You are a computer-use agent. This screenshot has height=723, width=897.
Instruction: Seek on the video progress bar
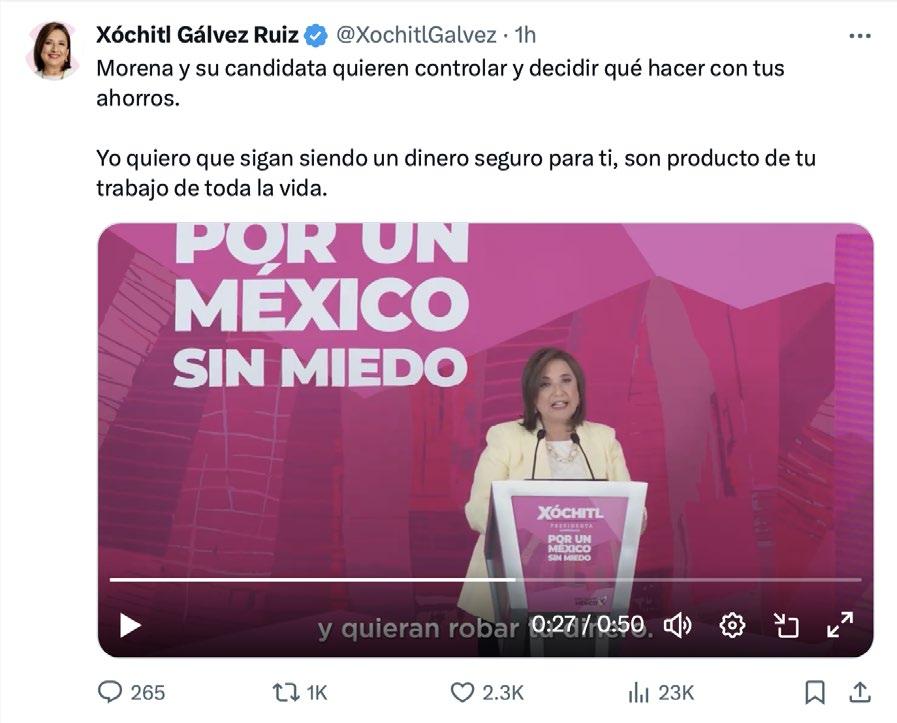[485, 579]
